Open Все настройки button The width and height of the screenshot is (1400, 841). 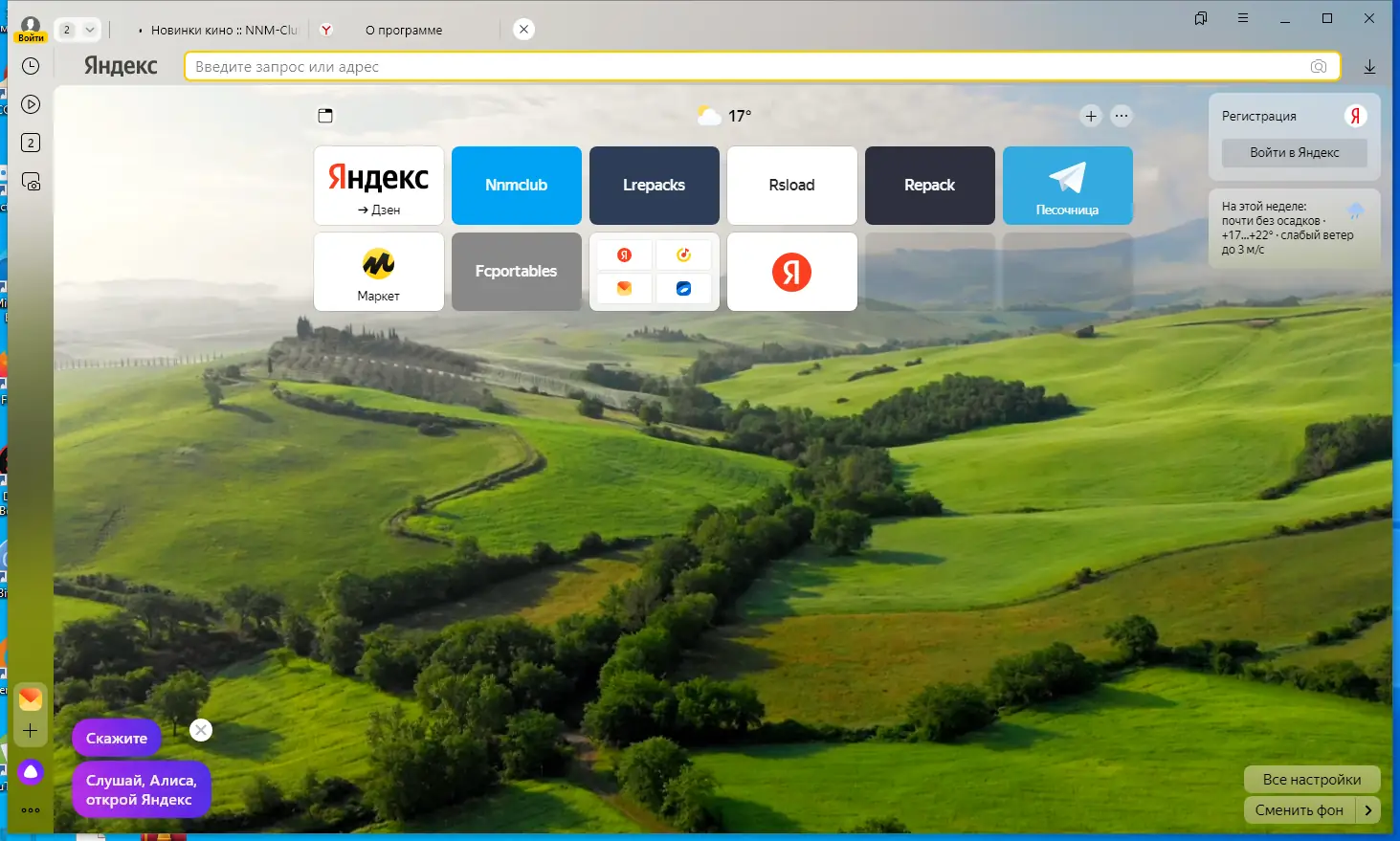[1312, 780]
